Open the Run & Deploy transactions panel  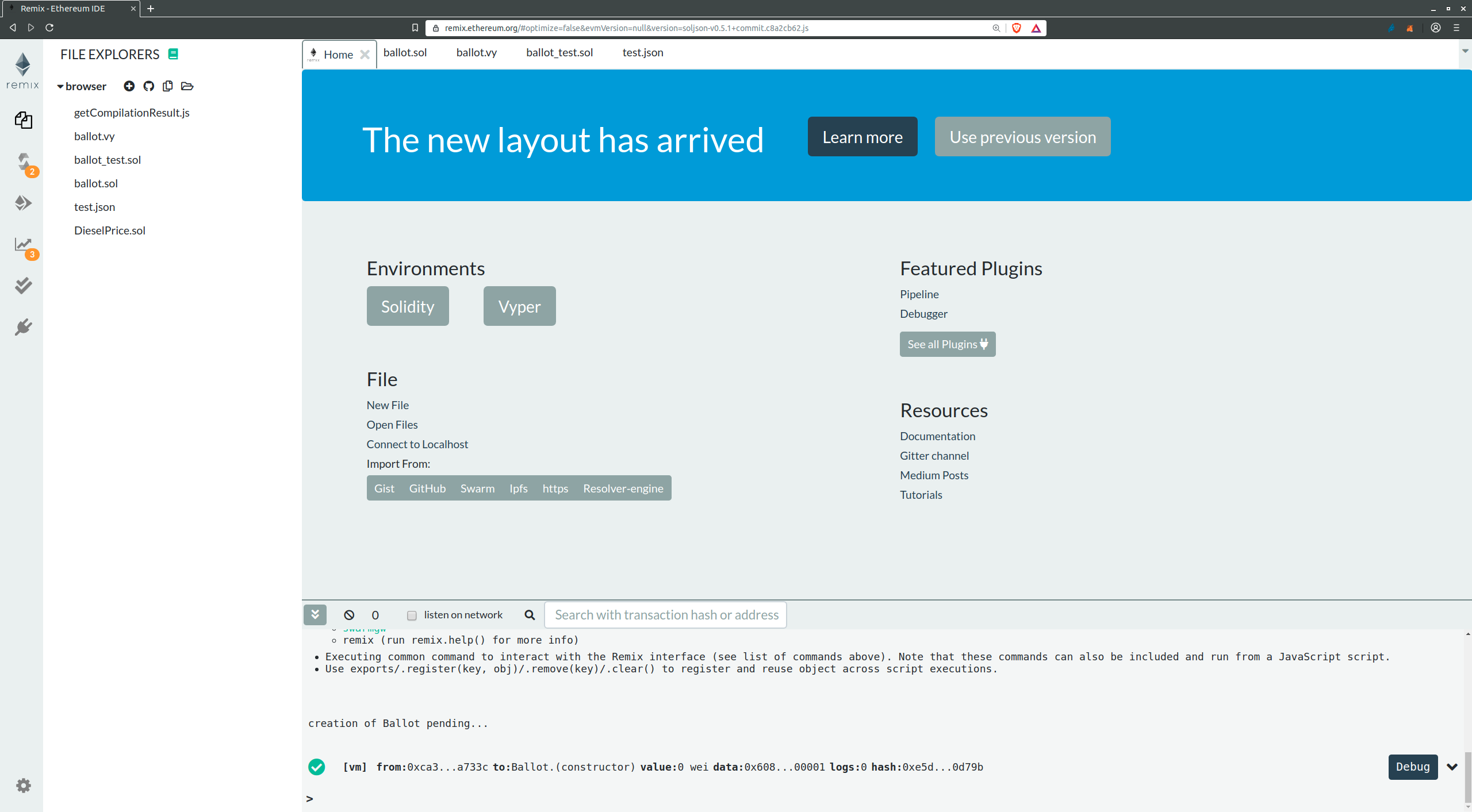pyautogui.click(x=23, y=202)
